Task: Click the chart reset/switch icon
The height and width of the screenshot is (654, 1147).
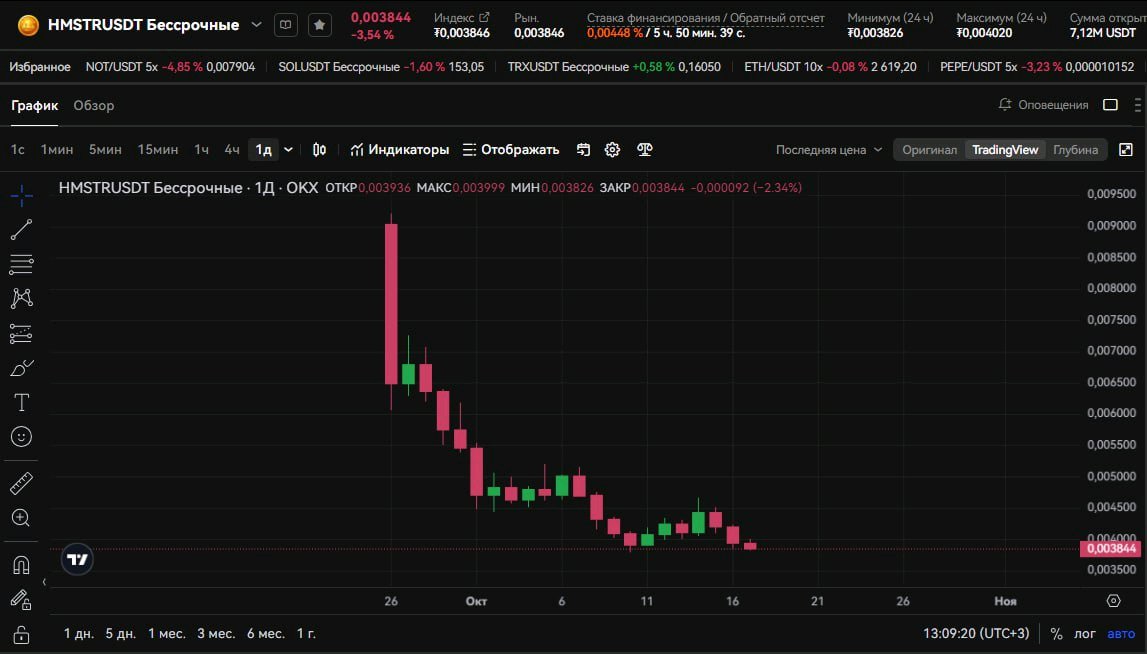Action: (583, 149)
